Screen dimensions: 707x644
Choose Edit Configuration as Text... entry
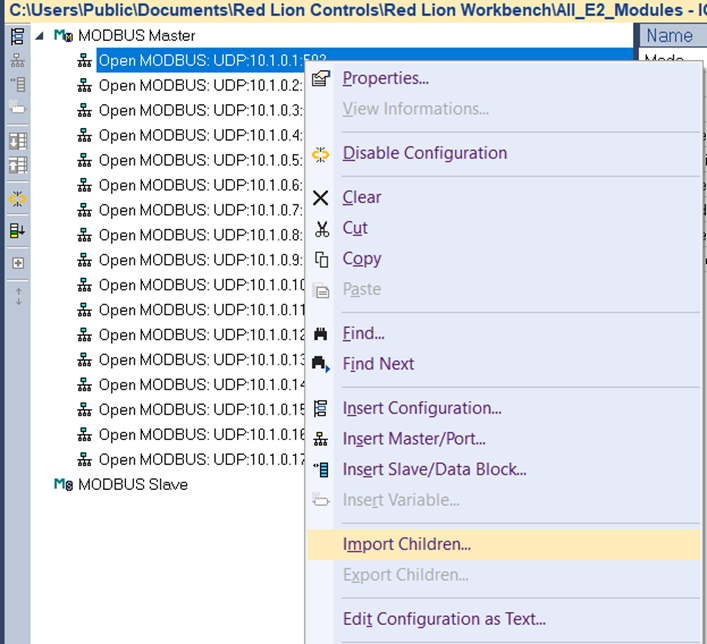(504, 619)
